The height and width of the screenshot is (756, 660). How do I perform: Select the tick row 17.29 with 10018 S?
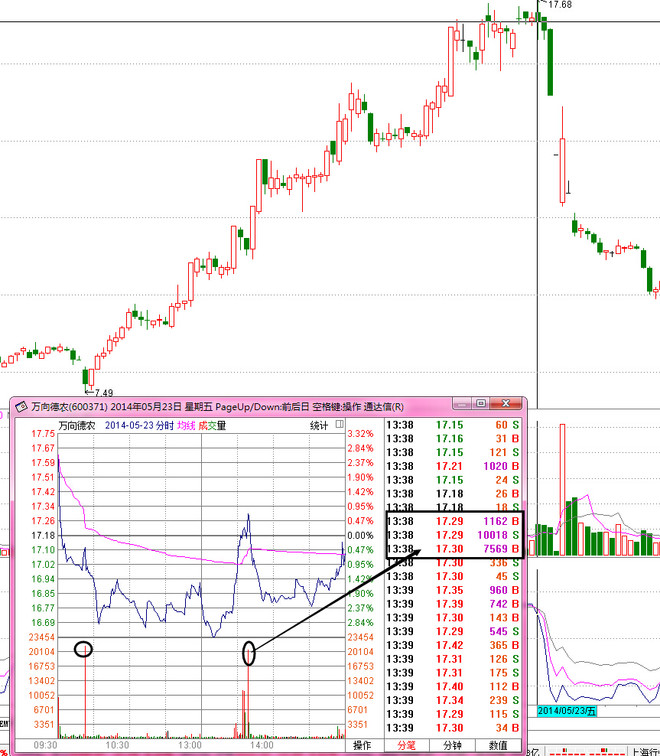point(453,535)
